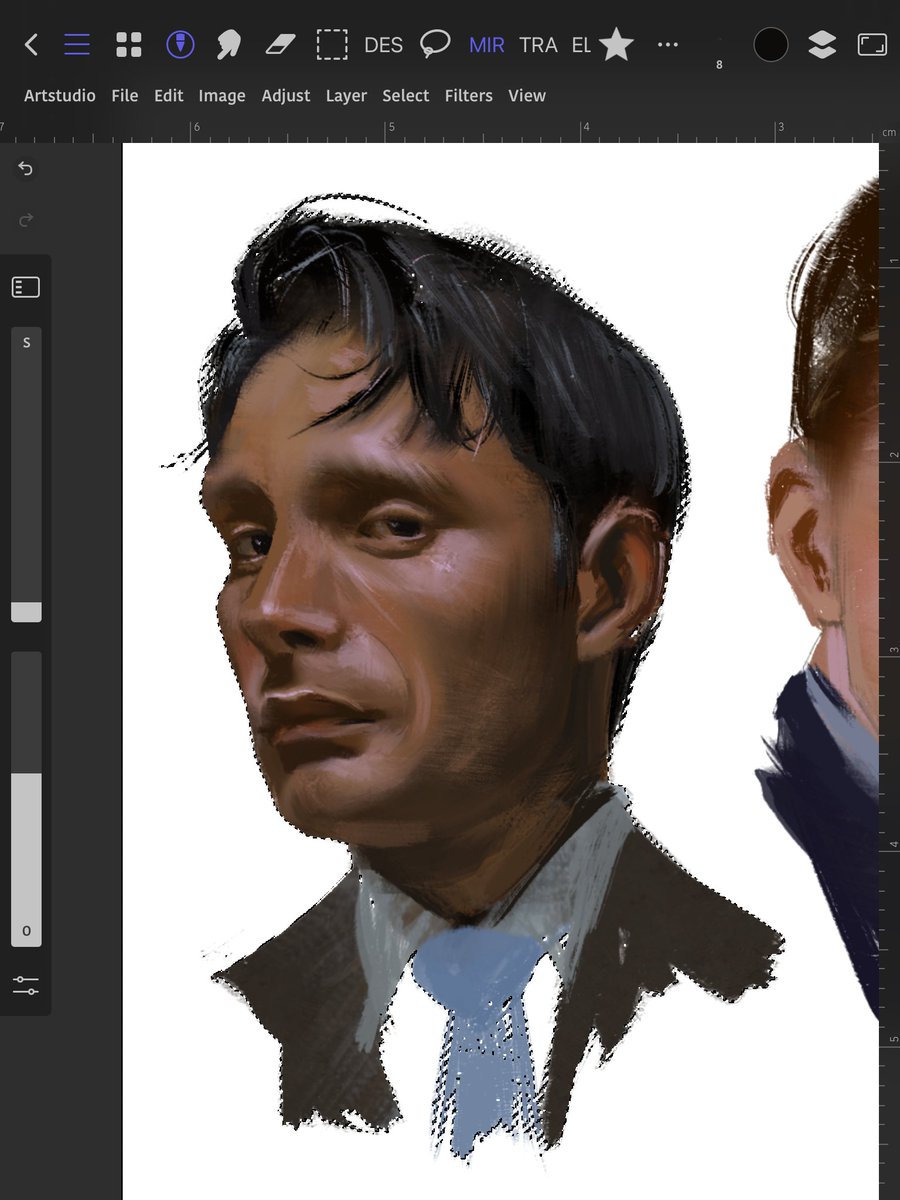Adjust the brush size S slider
Screen dimensions: 900x1200
pos(26,474)
